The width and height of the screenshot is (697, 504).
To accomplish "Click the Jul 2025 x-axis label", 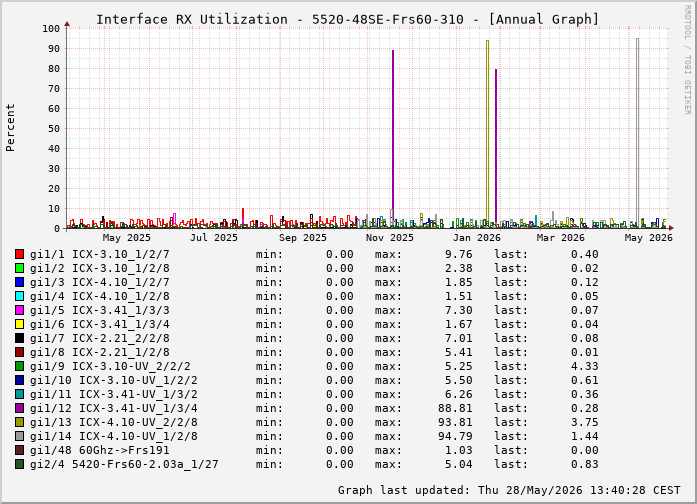I will tap(214, 238).
